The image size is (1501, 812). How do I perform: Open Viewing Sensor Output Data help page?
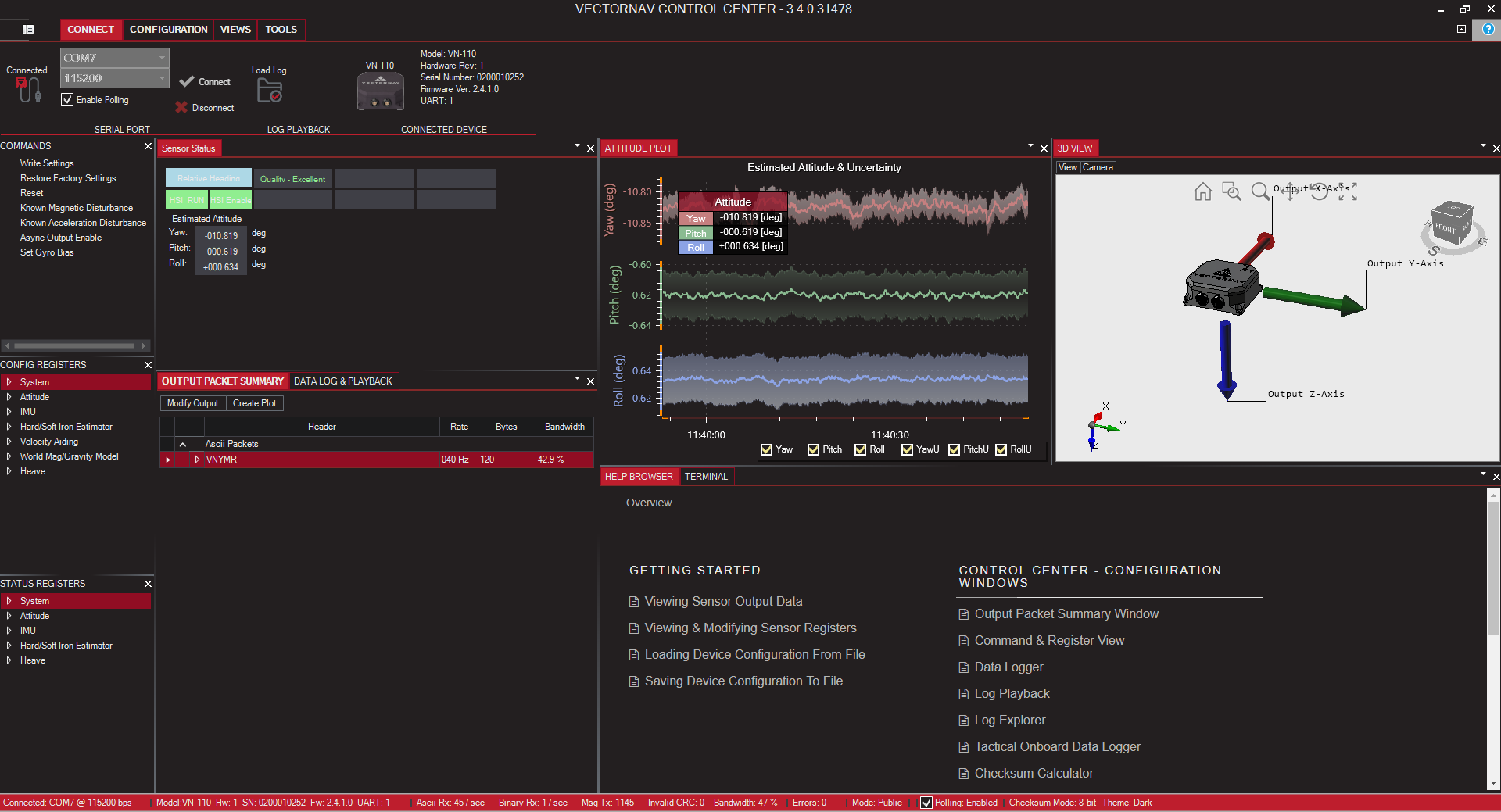pos(723,602)
